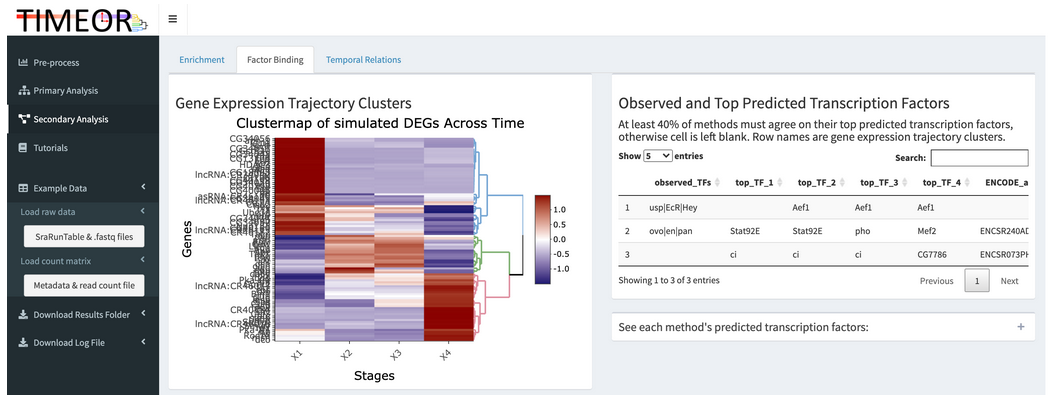
Task: Click the Download Results Folder icon
Action: tap(23, 314)
